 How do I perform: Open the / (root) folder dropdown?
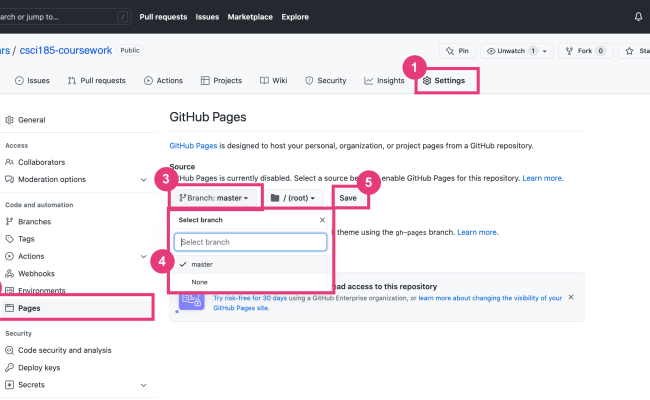click(x=293, y=198)
